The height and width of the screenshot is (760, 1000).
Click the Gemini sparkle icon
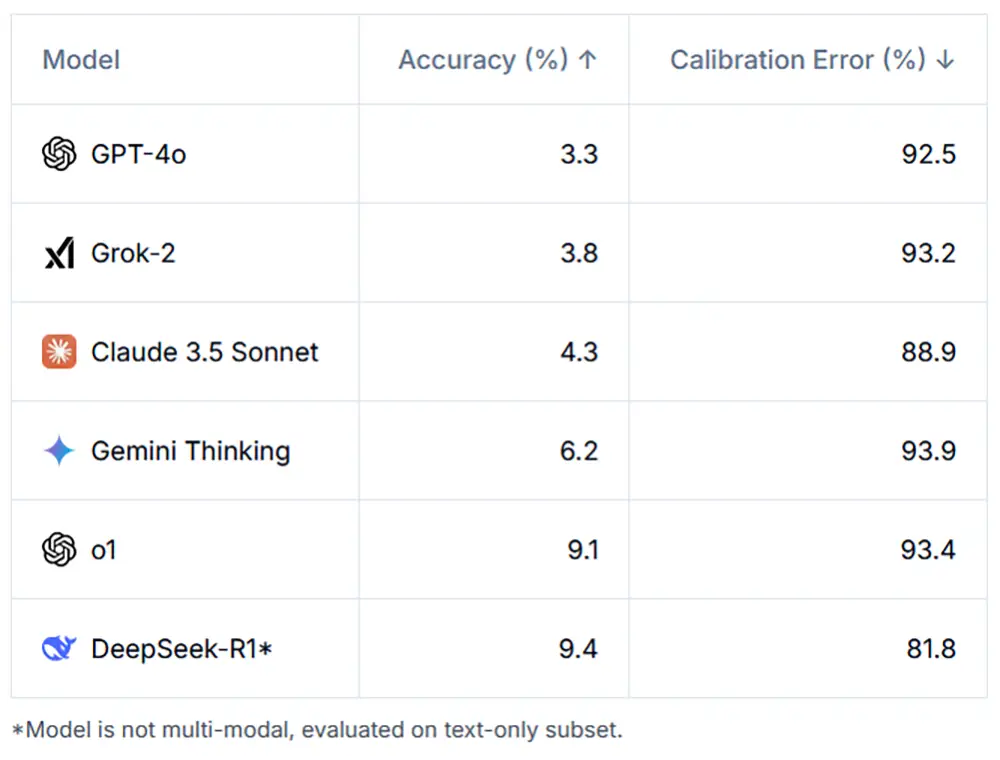(x=59, y=450)
